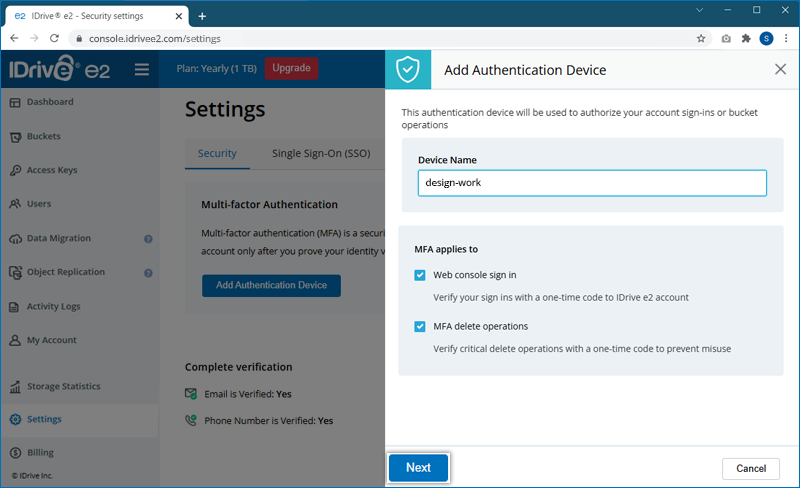Close the Add Authentication Device panel
Image resolution: width=800 pixels, height=488 pixels.
click(780, 69)
